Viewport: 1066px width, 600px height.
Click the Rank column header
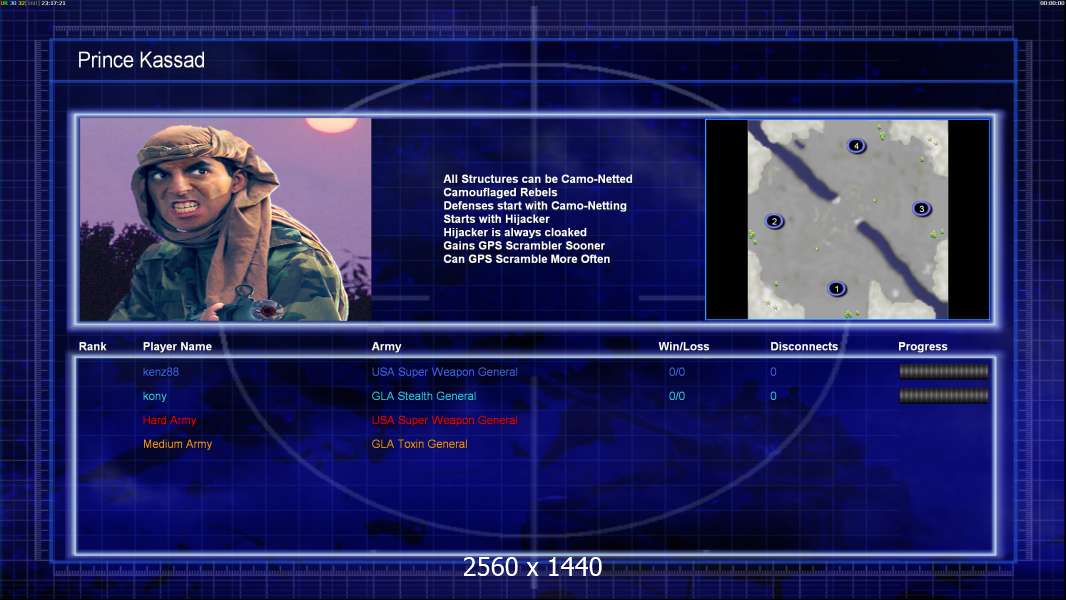coord(92,347)
